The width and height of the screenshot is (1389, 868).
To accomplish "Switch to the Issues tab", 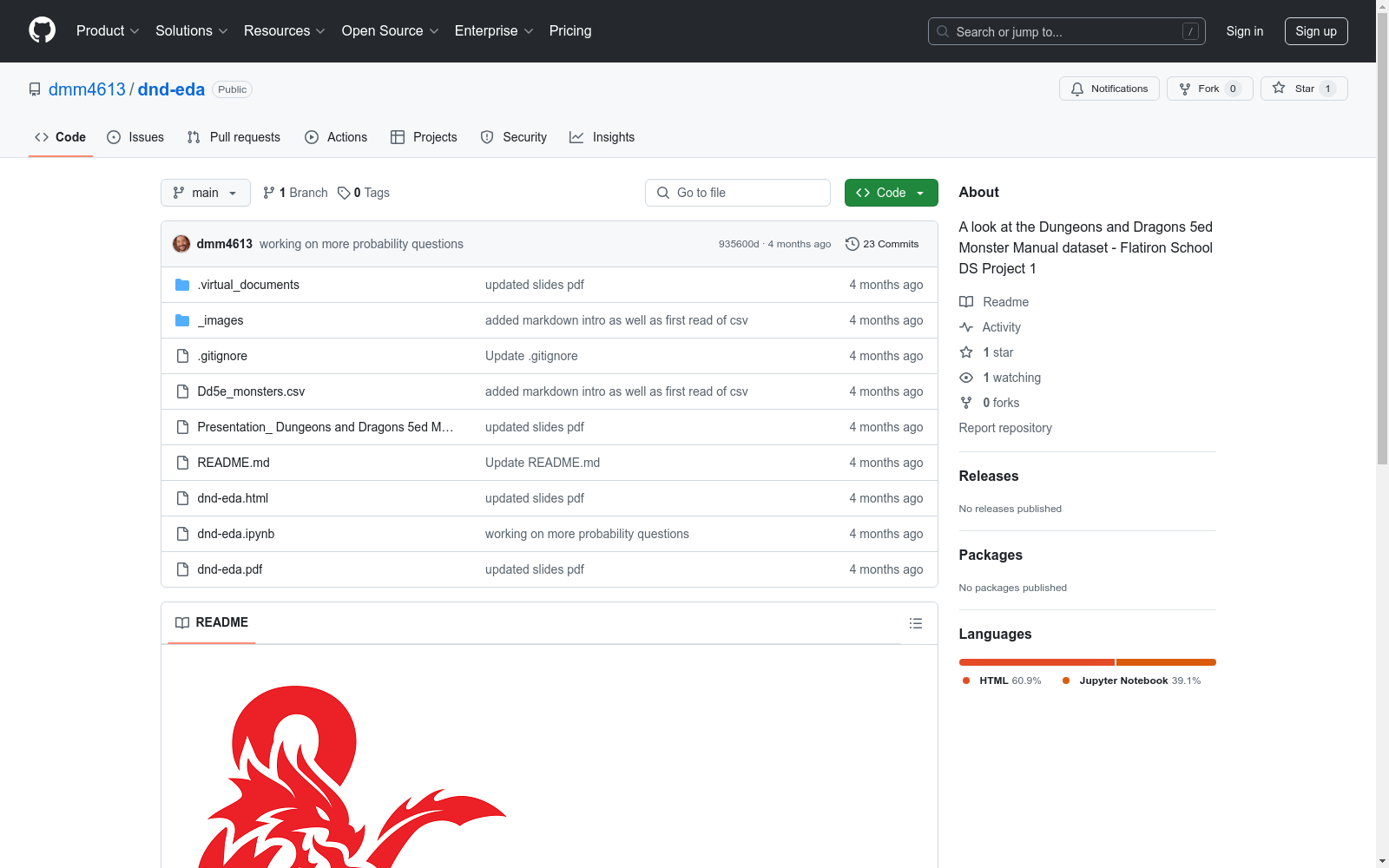I will pos(135,137).
